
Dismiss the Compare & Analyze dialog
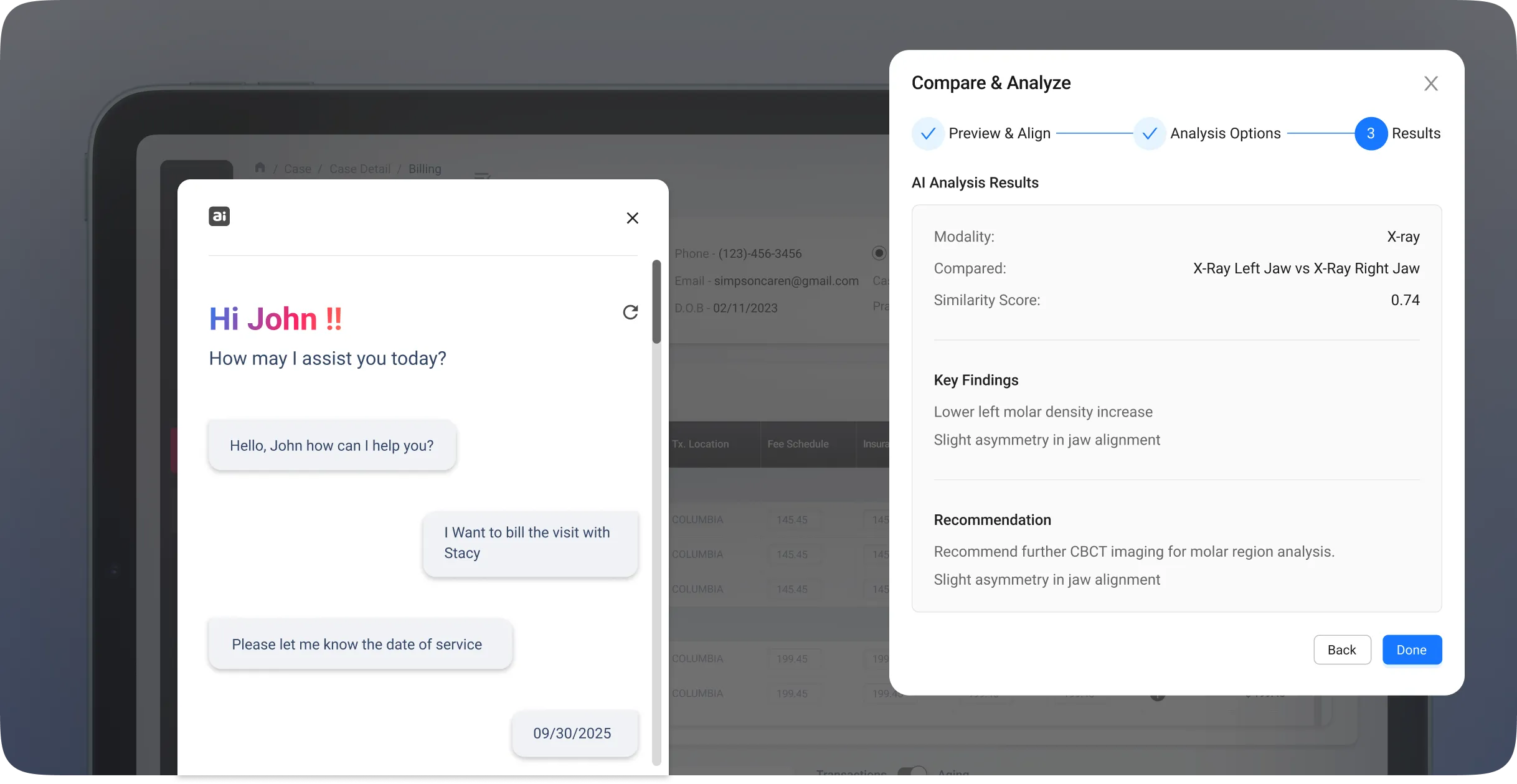(1430, 83)
